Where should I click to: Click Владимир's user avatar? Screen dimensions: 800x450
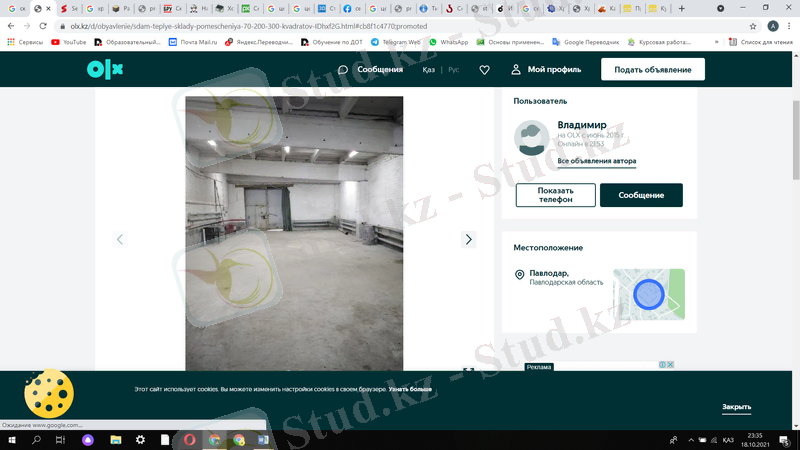coord(530,138)
